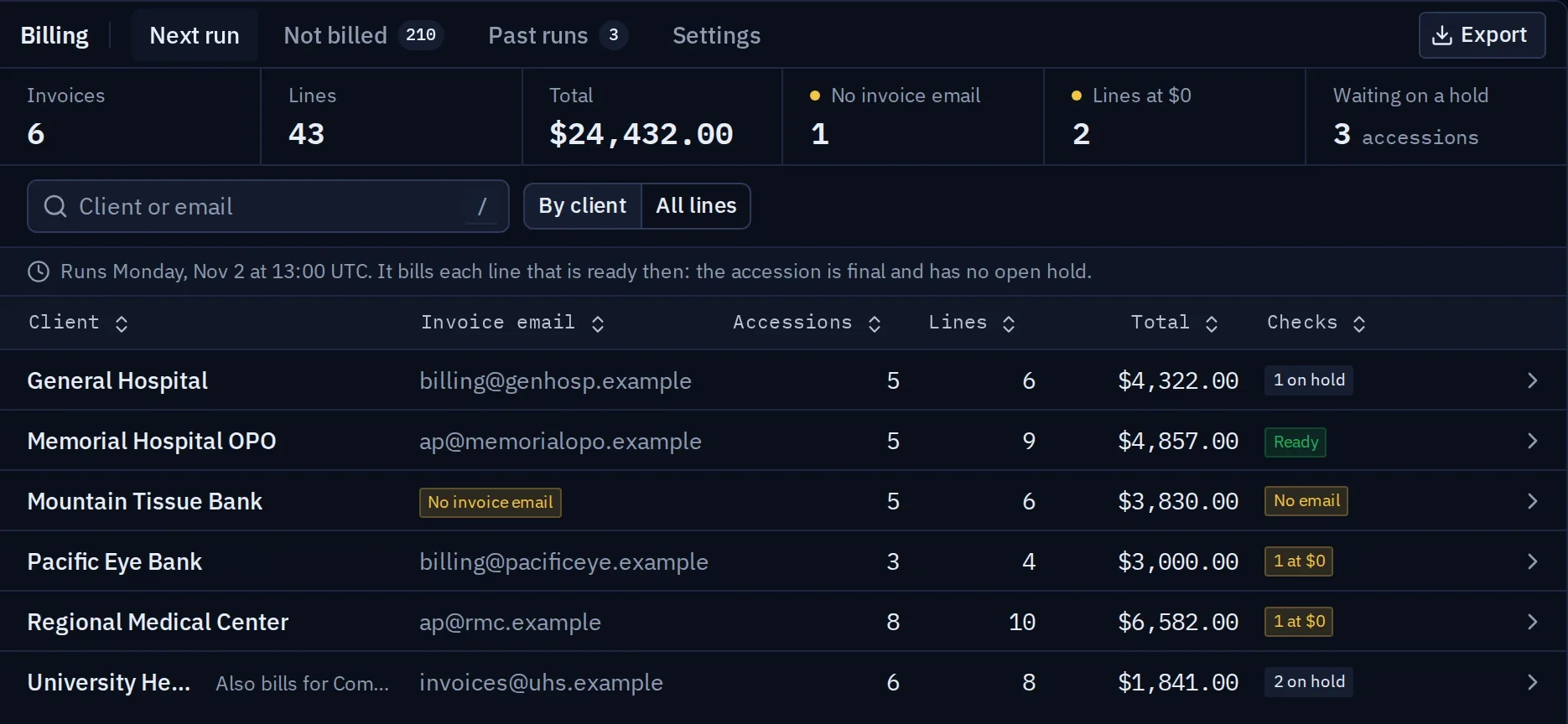Expand the Pacific Eye Bank row chevron
The width and height of the screenshot is (1568, 724).
[x=1532, y=561]
